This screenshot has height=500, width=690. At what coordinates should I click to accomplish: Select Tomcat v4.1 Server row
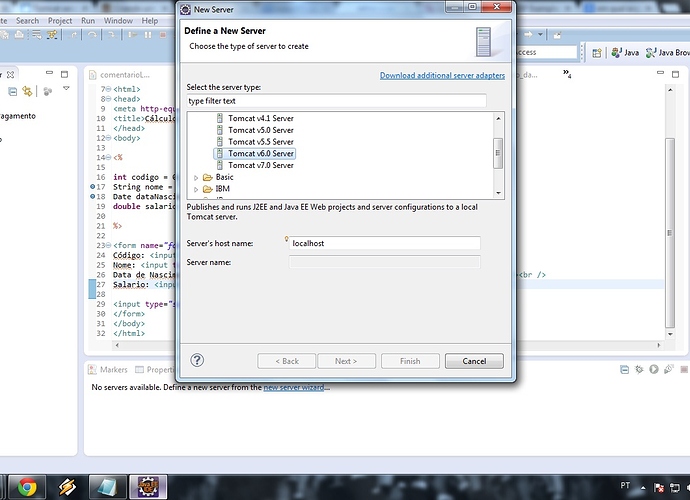click(x=254, y=118)
